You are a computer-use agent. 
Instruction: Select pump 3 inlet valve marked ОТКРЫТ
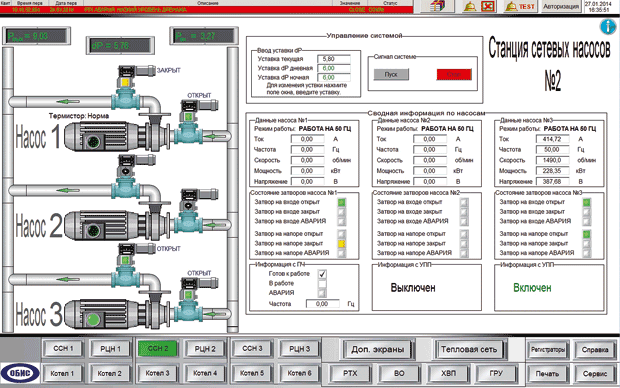[x=126, y=265]
